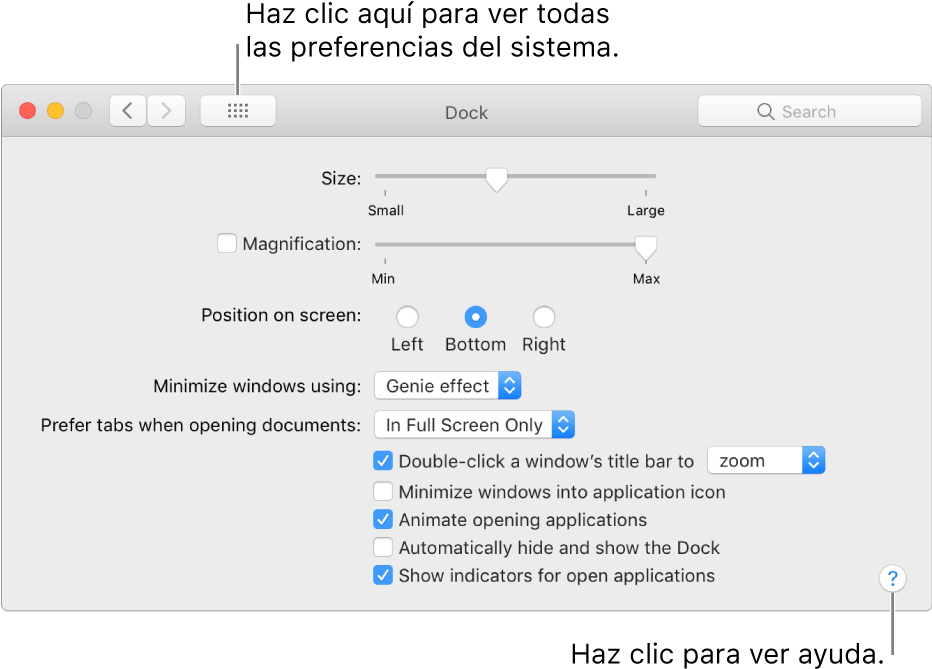Viewport: 932px width, 669px height.
Task: Open the 'In Full Screen Only' dropdown
Action: 474,424
